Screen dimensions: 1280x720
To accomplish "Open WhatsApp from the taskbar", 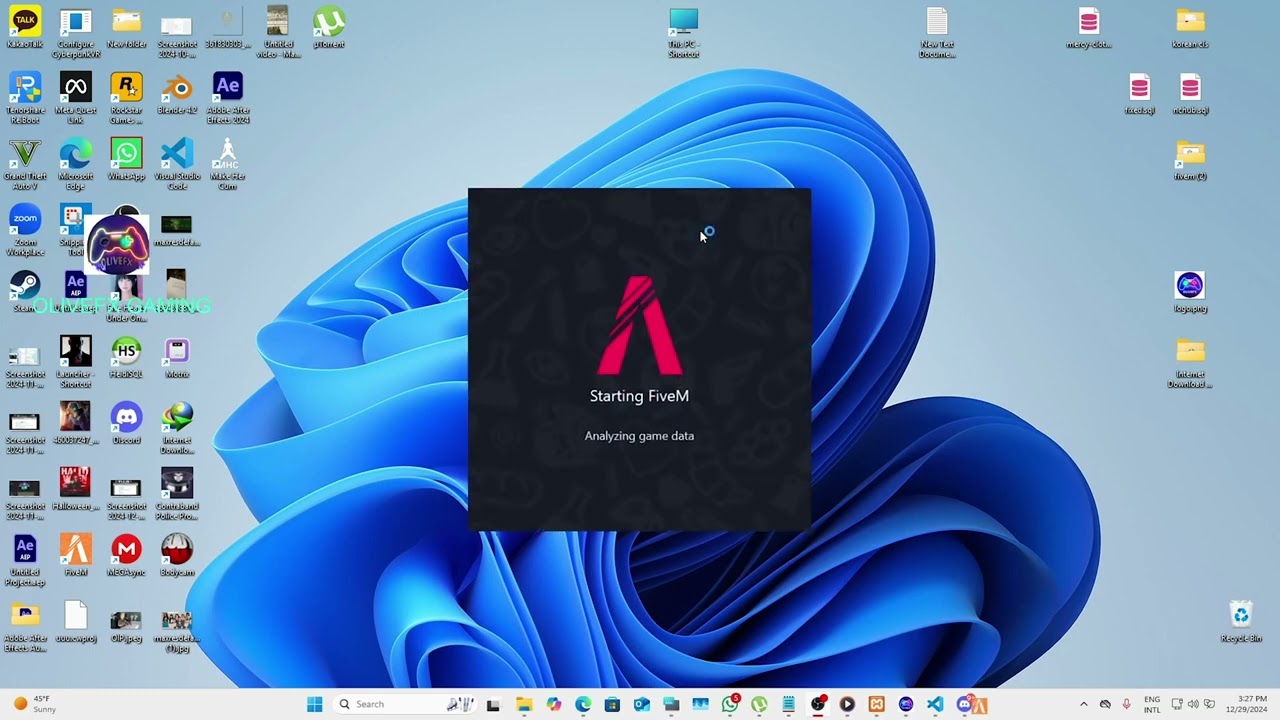I will click(730, 704).
